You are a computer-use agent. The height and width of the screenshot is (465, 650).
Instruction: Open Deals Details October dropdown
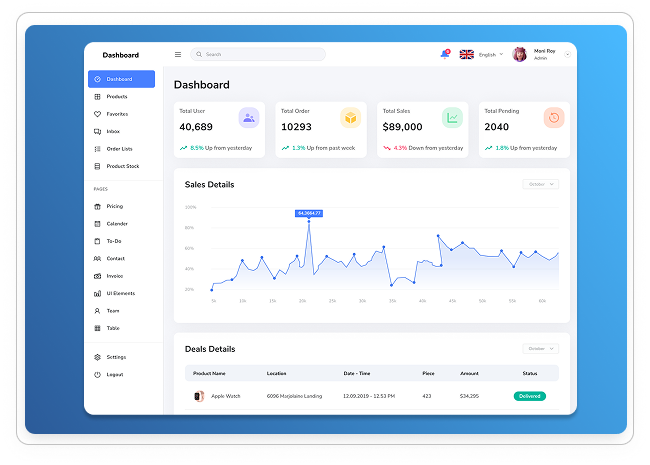click(541, 349)
